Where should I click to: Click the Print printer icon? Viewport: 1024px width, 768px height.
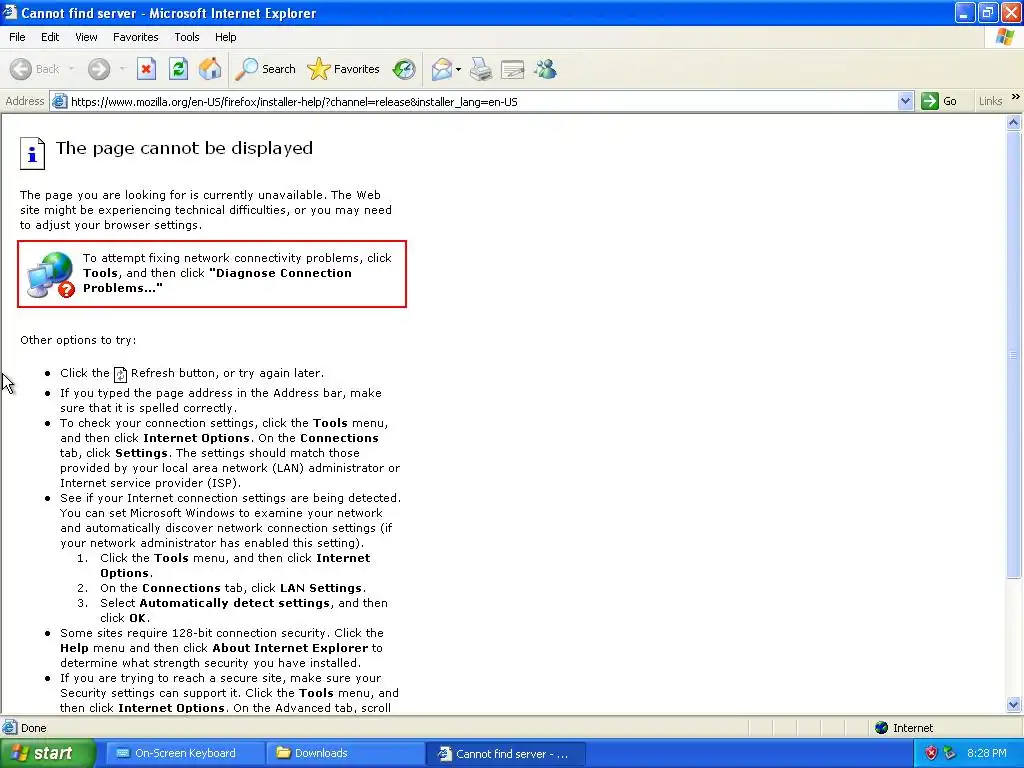481,69
